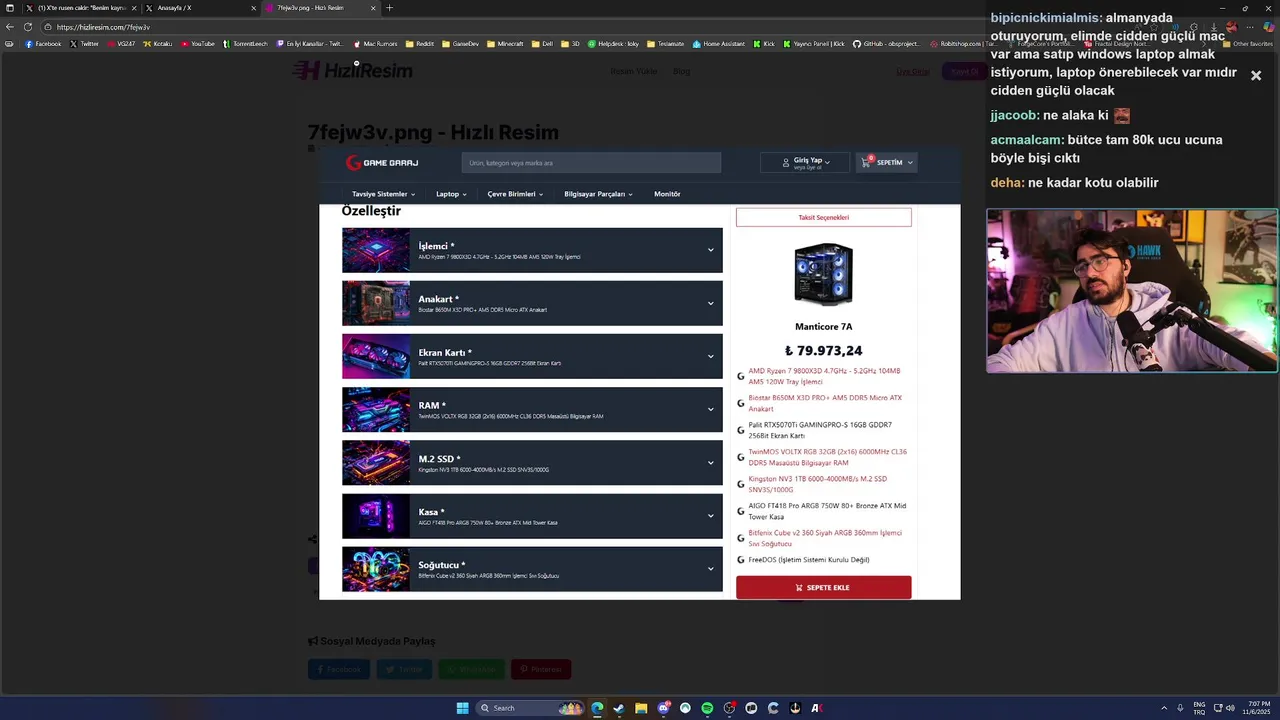Click the Facebook share button below the image
The width and height of the screenshot is (1280, 720).
(339, 669)
